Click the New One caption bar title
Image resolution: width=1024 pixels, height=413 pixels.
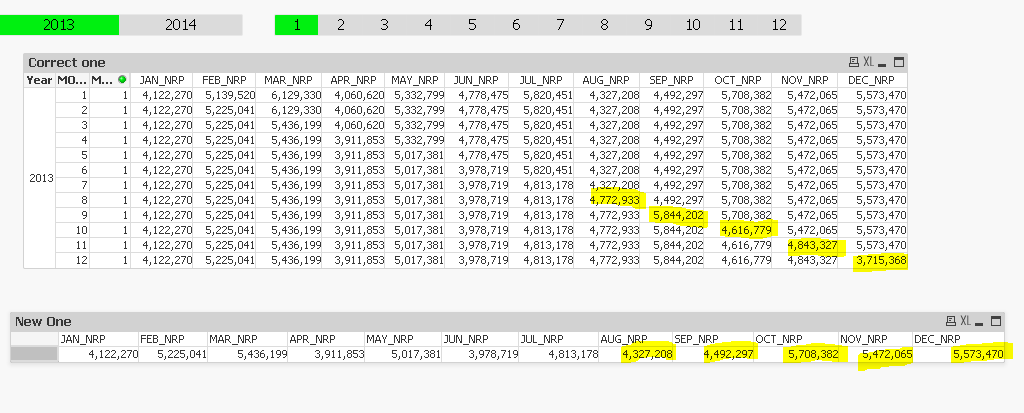pos(43,322)
